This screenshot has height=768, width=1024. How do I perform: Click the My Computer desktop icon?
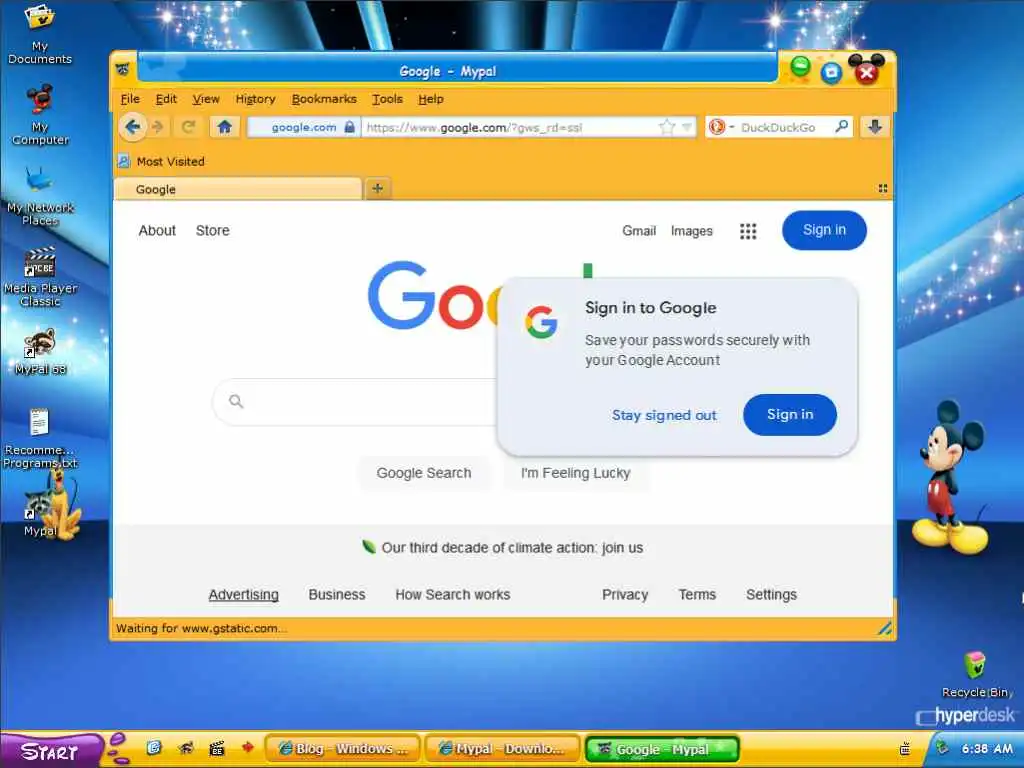click(40, 114)
